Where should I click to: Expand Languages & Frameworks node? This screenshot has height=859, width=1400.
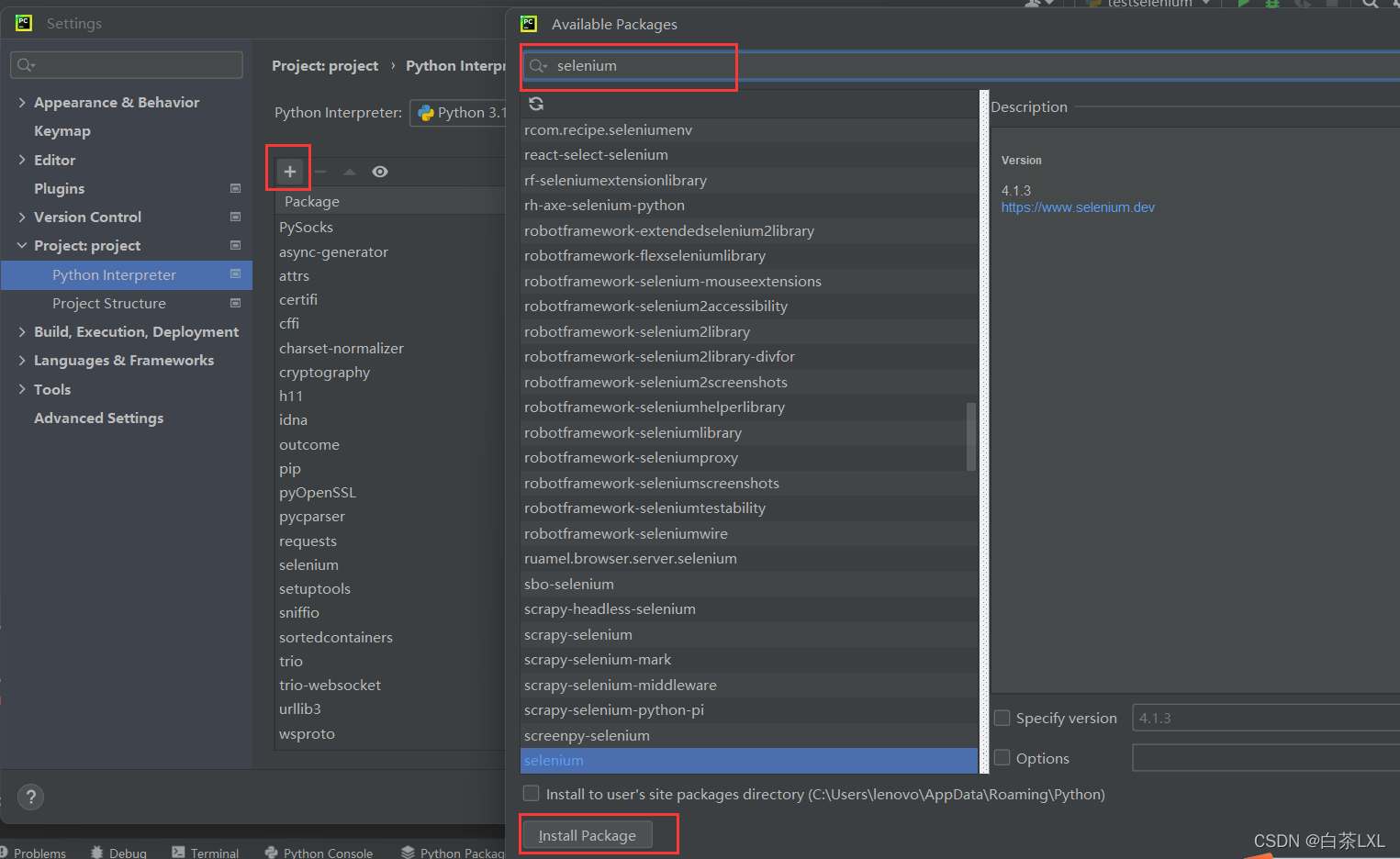coord(22,360)
